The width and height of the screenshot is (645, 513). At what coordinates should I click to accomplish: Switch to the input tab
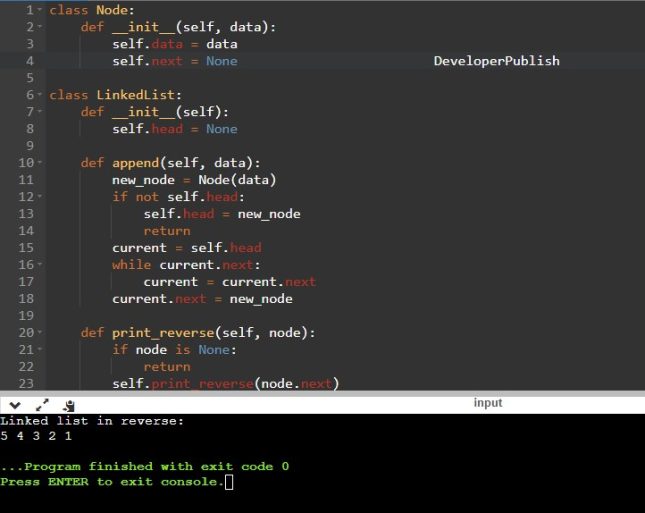[488, 403]
